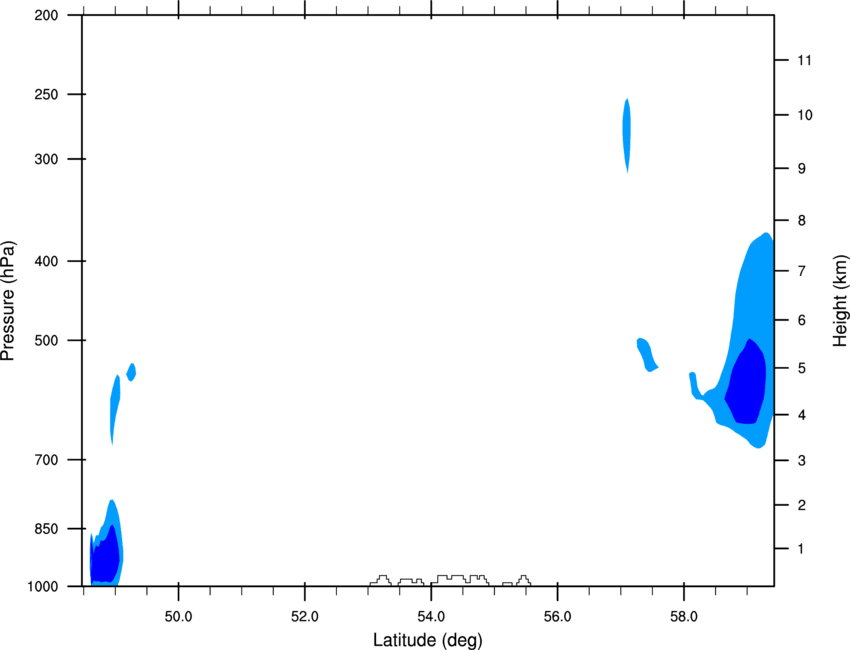The width and height of the screenshot is (850, 650).
Task: Click the 9 km height tick label
Action: point(802,169)
